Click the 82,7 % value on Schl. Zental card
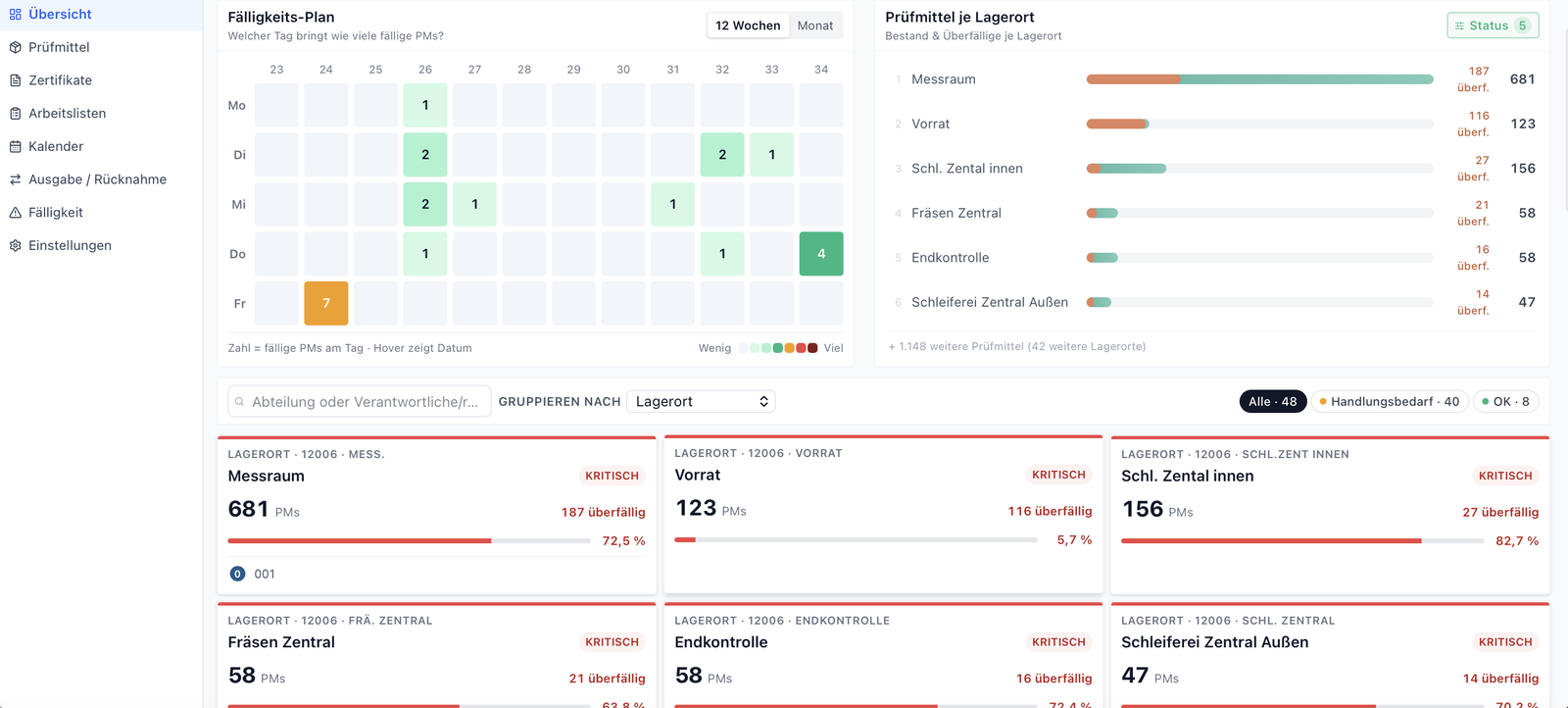Screen dimensions: 1568x708 click(1517, 541)
